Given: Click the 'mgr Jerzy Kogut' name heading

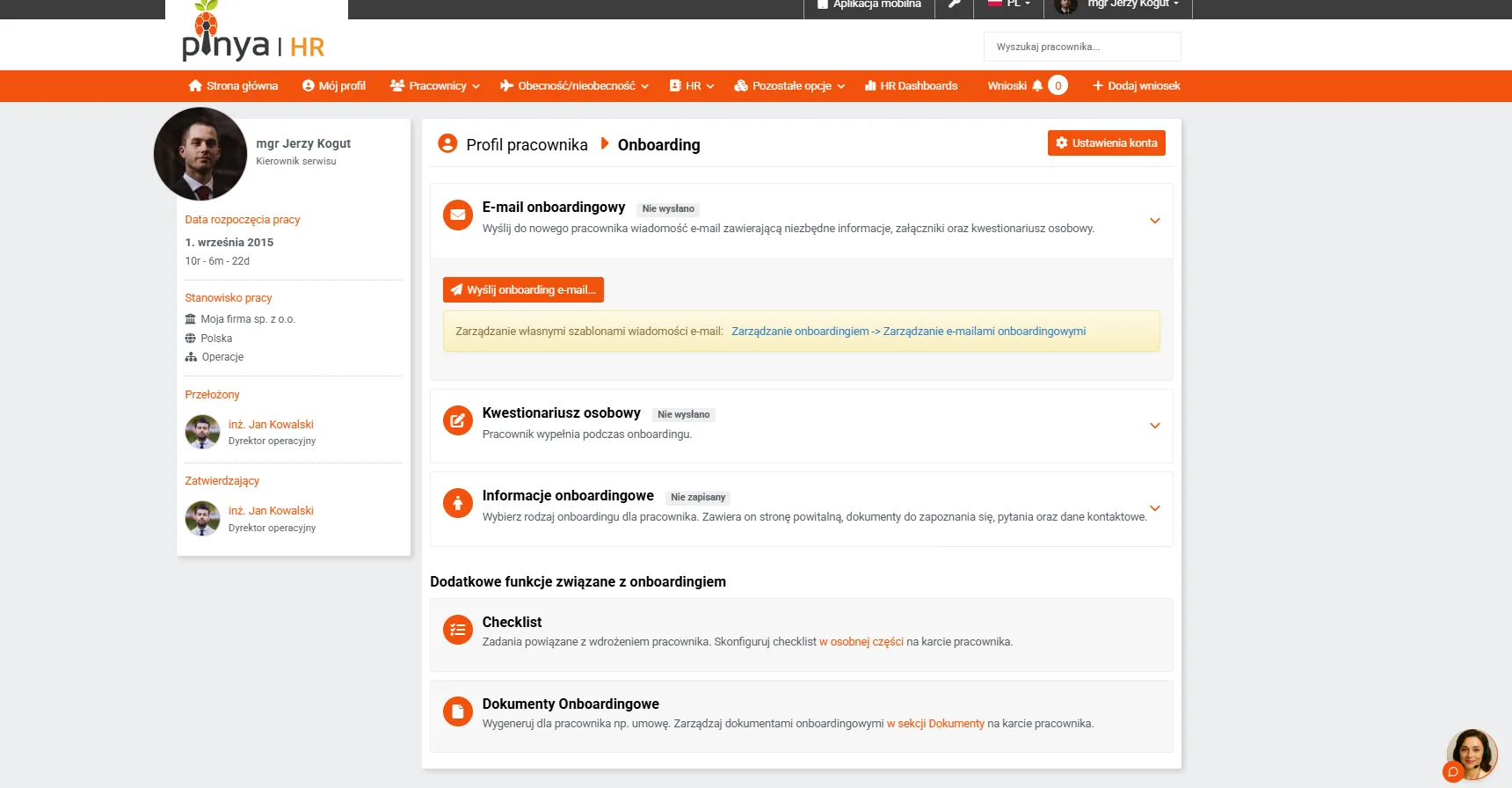Looking at the screenshot, I should [303, 143].
